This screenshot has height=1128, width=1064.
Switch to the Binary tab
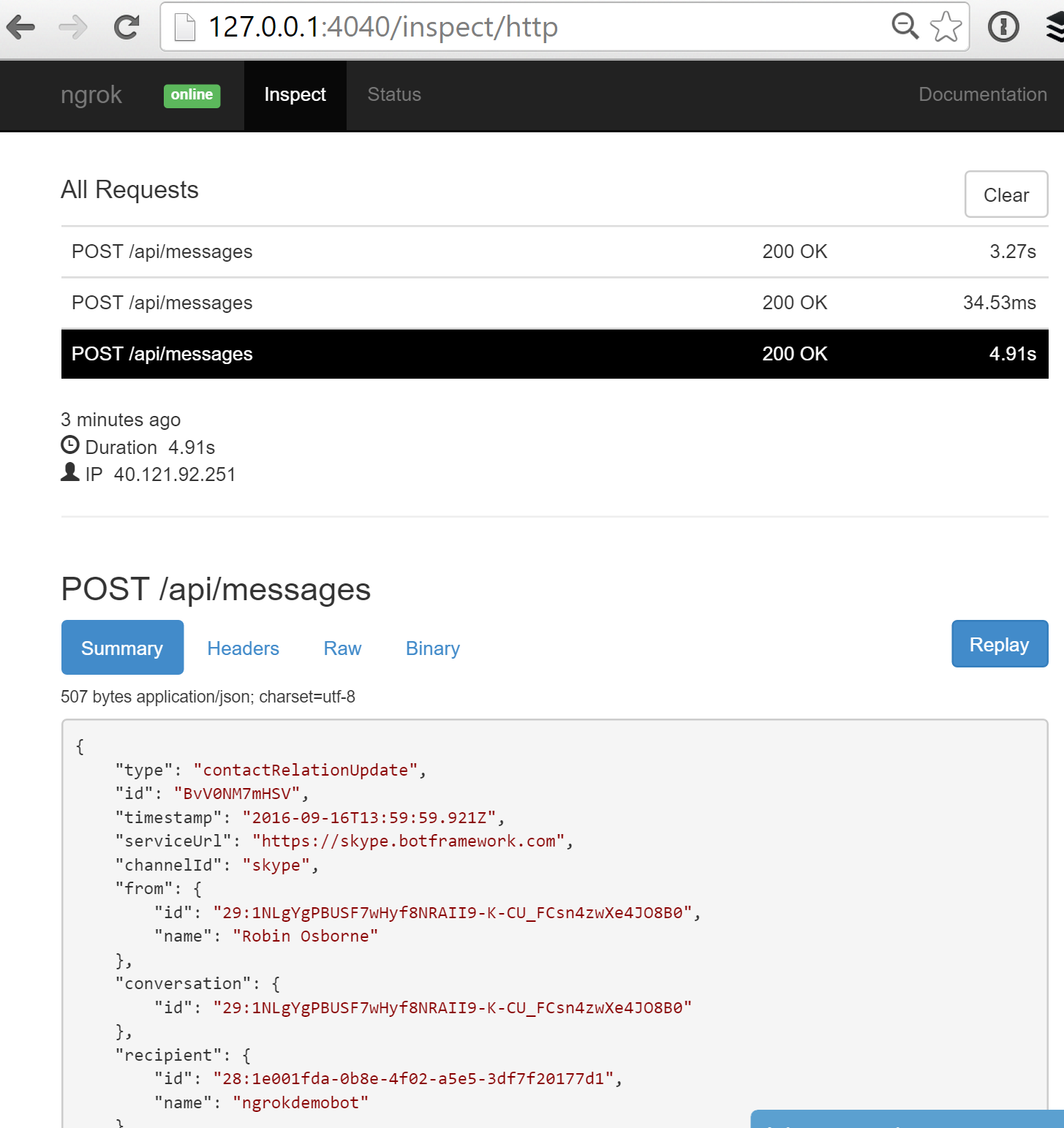point(433,648)
